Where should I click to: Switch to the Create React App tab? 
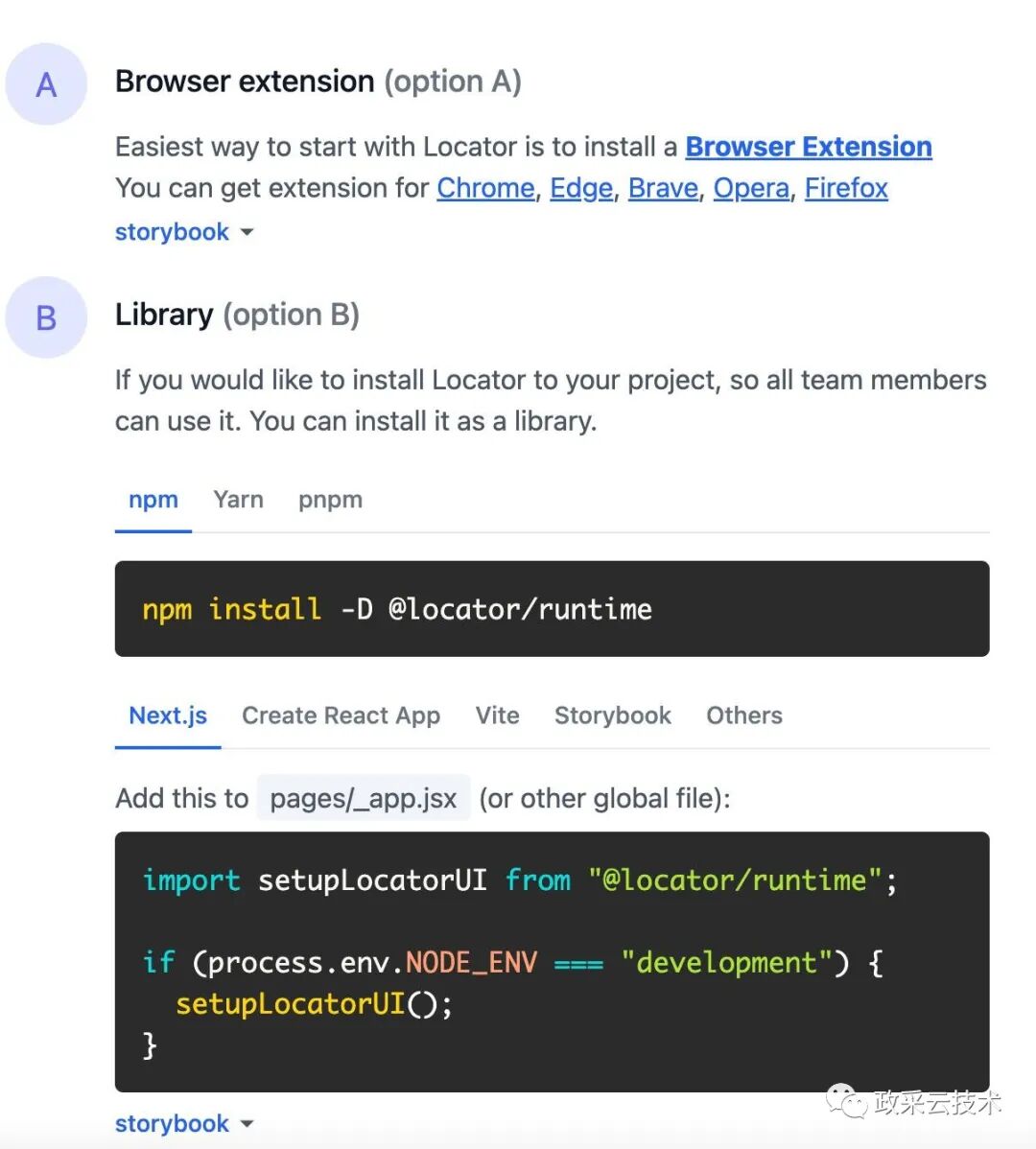(341, 715)
